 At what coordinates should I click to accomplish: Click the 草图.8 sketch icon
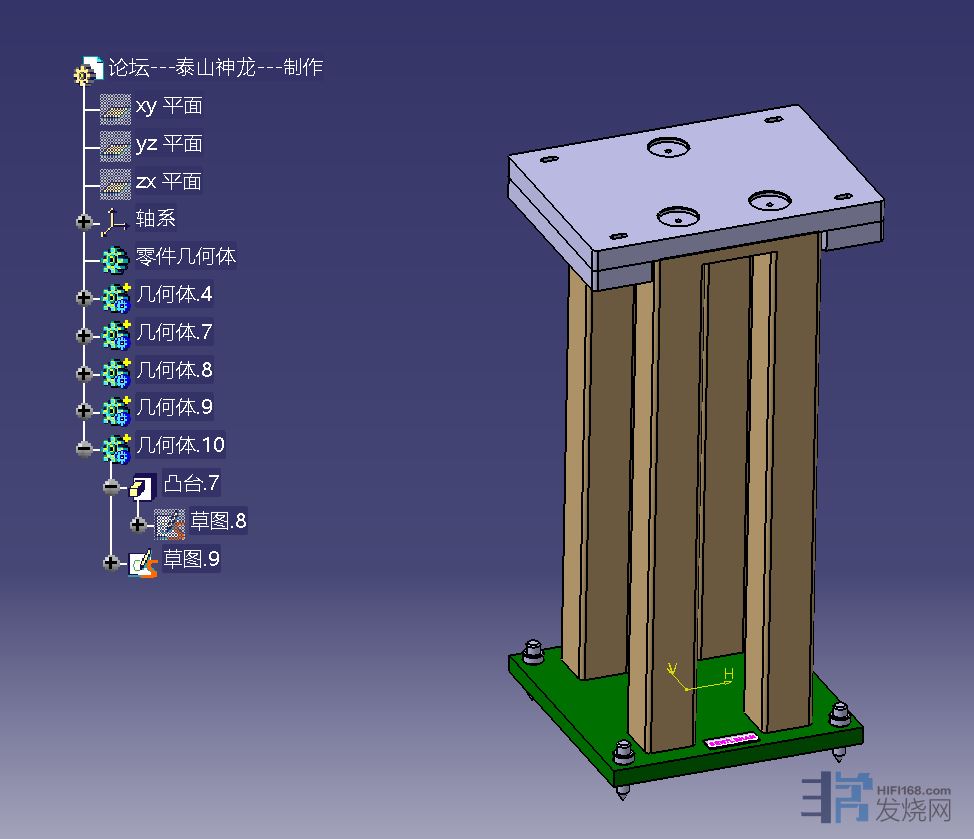[170, 523]
